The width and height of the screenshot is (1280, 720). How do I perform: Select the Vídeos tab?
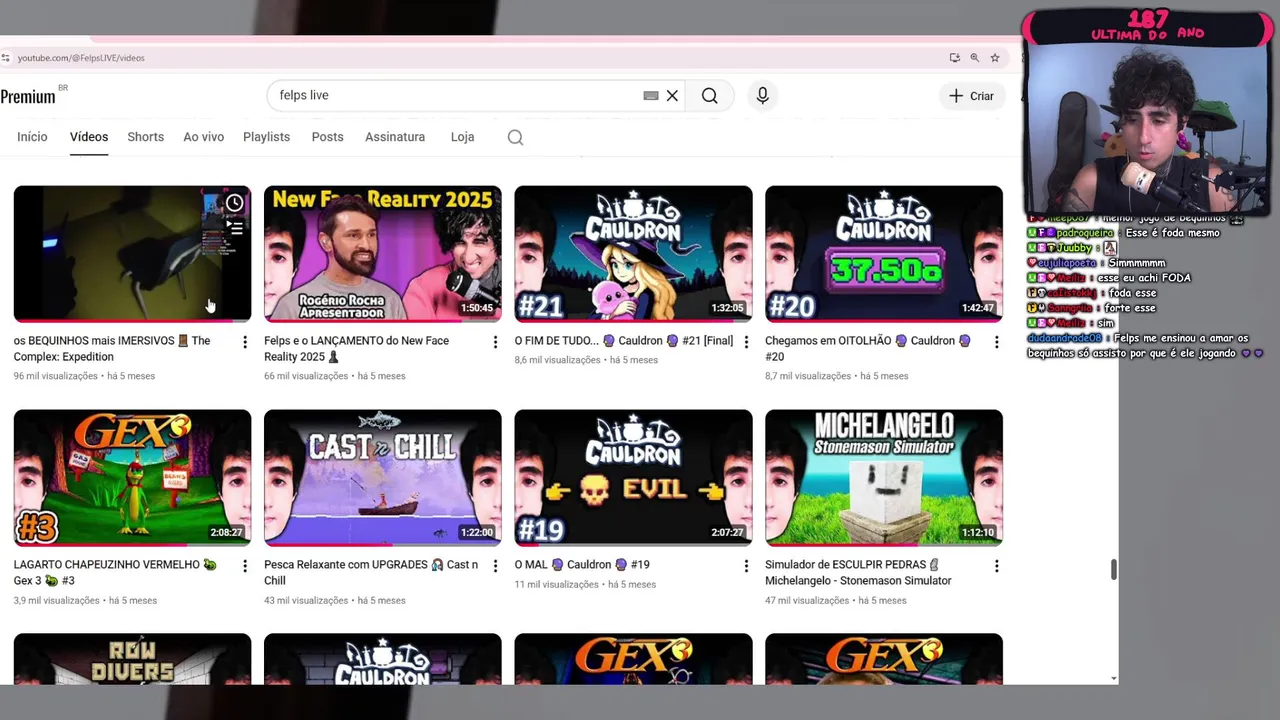[89, 137]
